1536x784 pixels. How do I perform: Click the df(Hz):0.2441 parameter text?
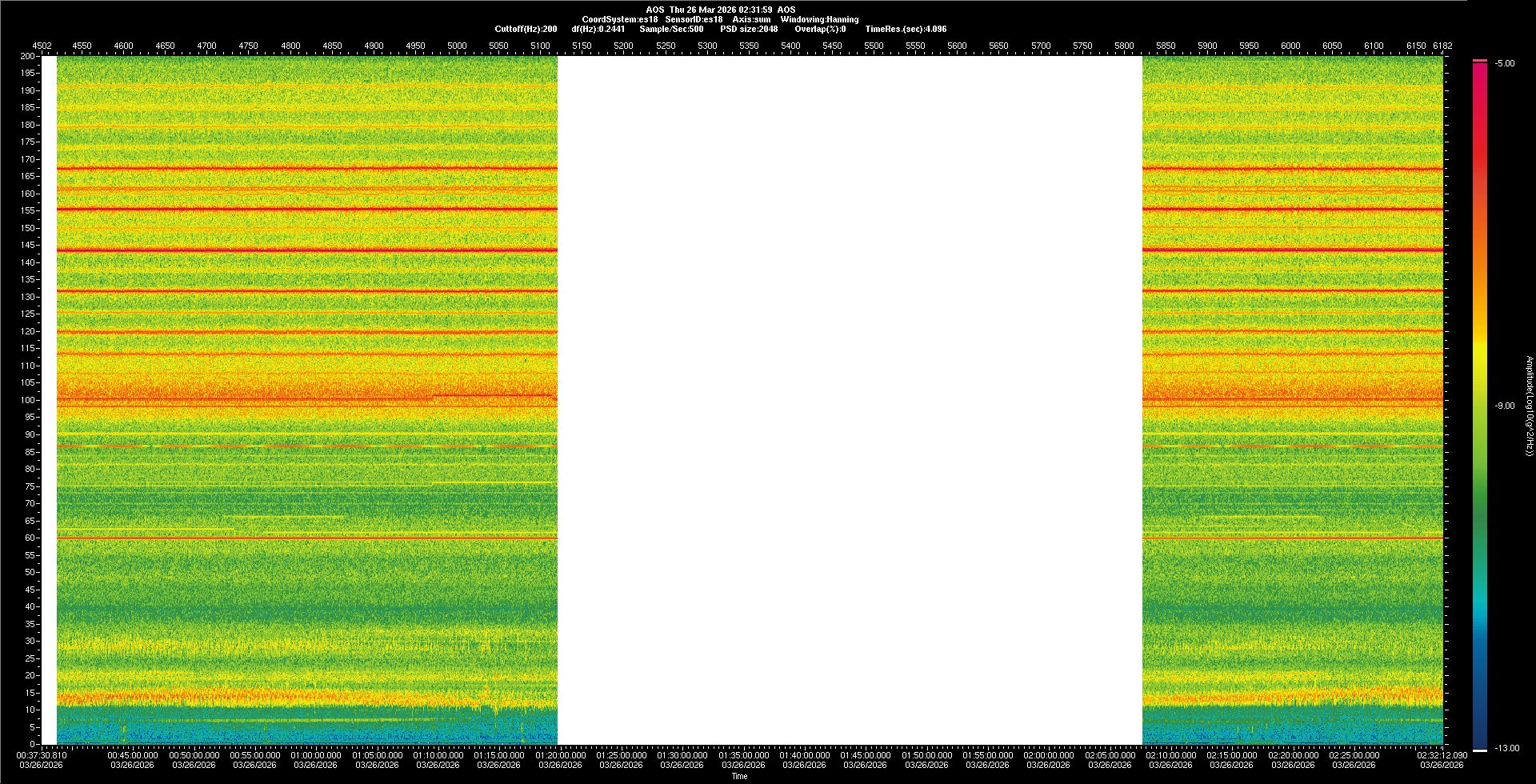point(598,30)
